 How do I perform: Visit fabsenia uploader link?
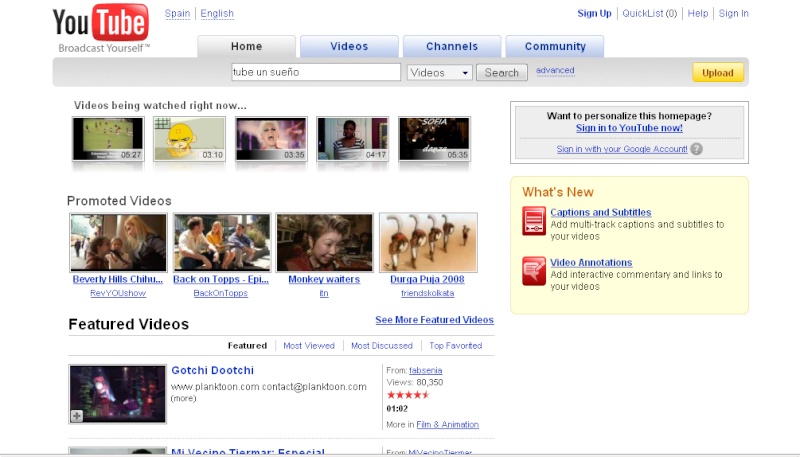(426, 370)
